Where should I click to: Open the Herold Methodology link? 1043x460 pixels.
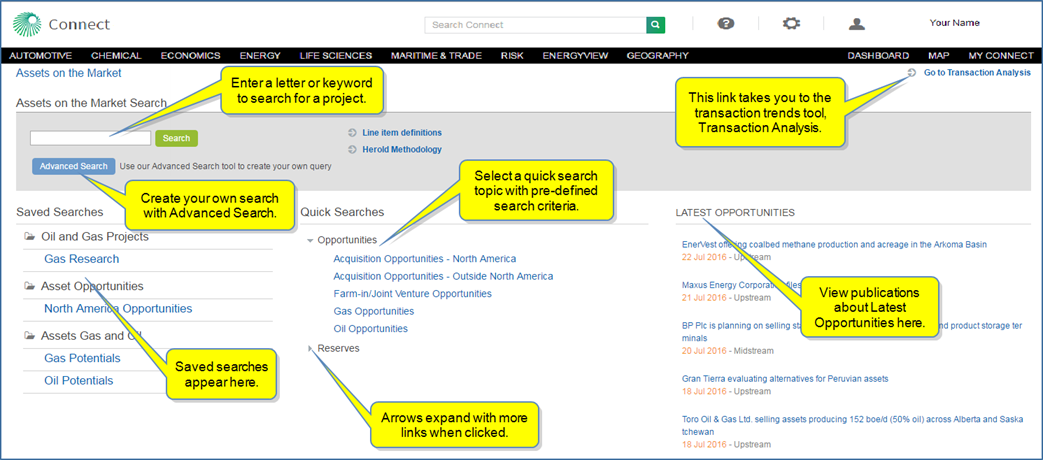click(x=402, y=150)
